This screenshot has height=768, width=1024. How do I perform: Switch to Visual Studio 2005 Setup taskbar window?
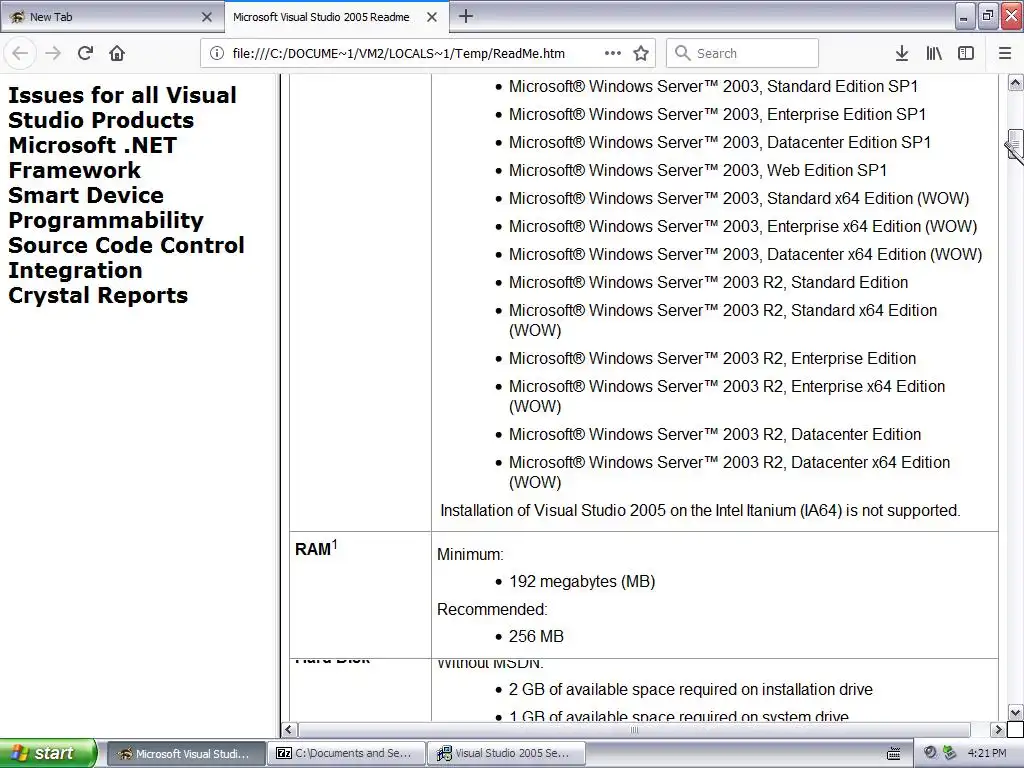(506, 753)
